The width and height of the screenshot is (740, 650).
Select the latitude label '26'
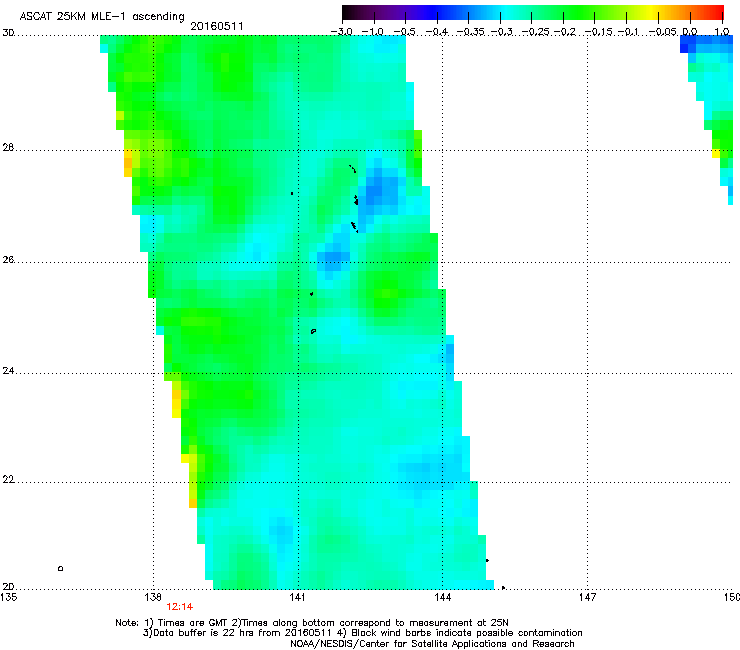tap(8, 260)
